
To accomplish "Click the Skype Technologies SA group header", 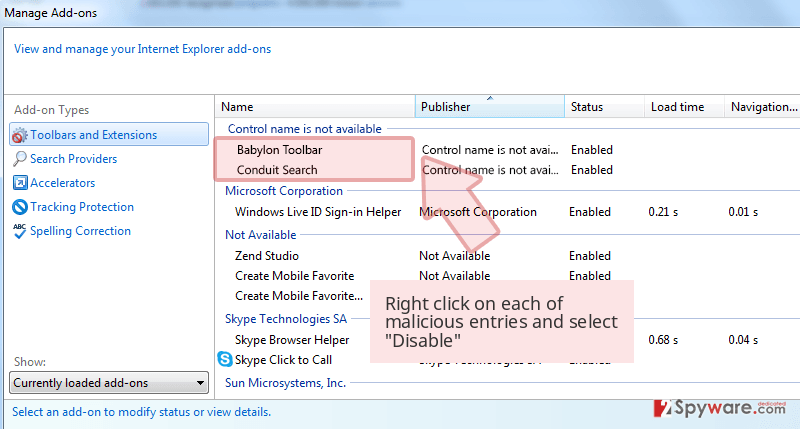I will [x=286, y=319].
